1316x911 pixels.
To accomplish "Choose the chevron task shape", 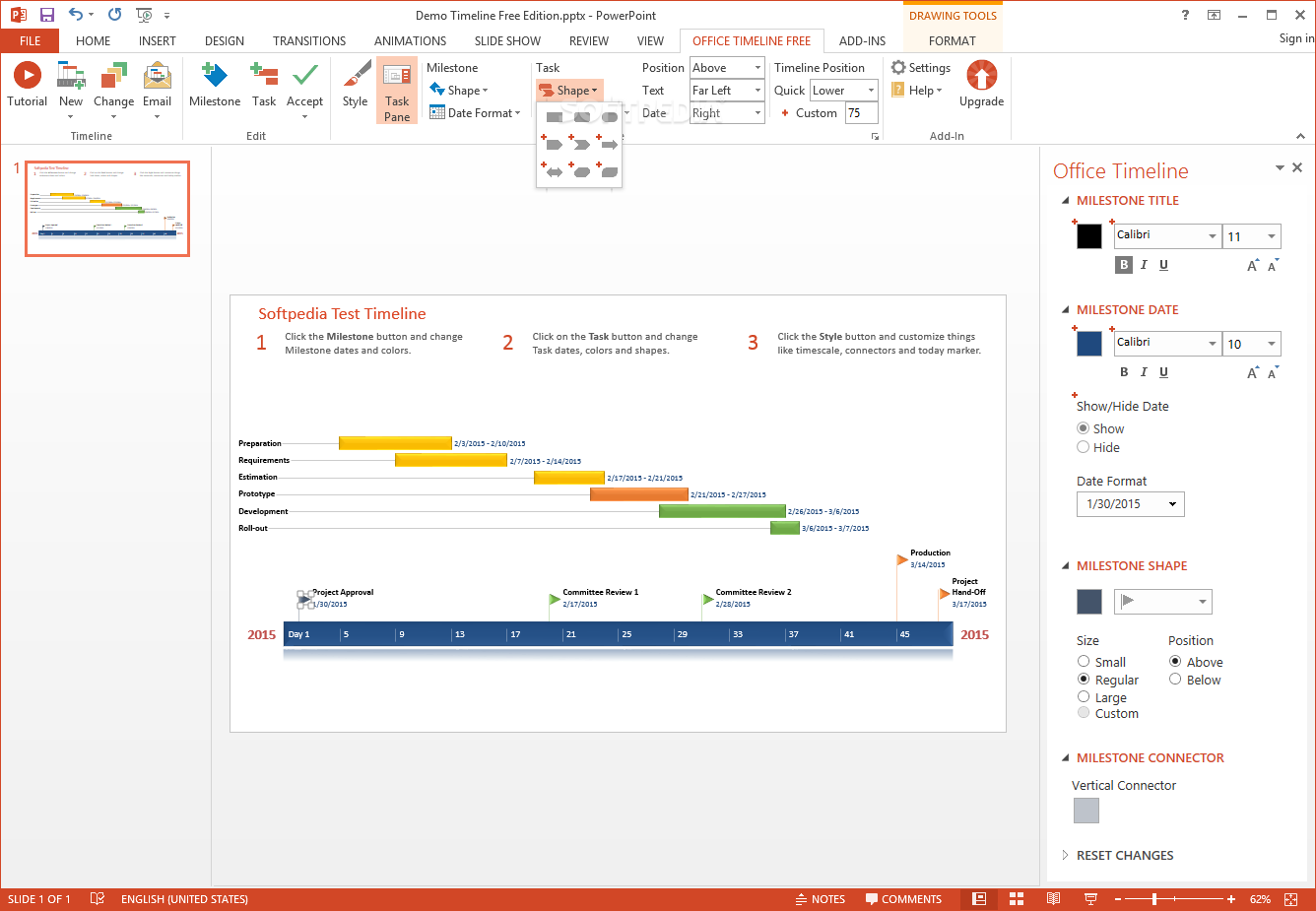I will coord(582,145).
